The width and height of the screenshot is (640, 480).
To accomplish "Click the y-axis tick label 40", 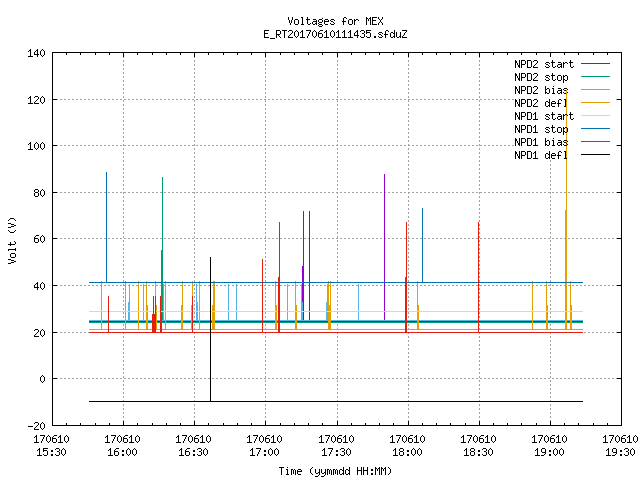I will [x=39, y=286].
